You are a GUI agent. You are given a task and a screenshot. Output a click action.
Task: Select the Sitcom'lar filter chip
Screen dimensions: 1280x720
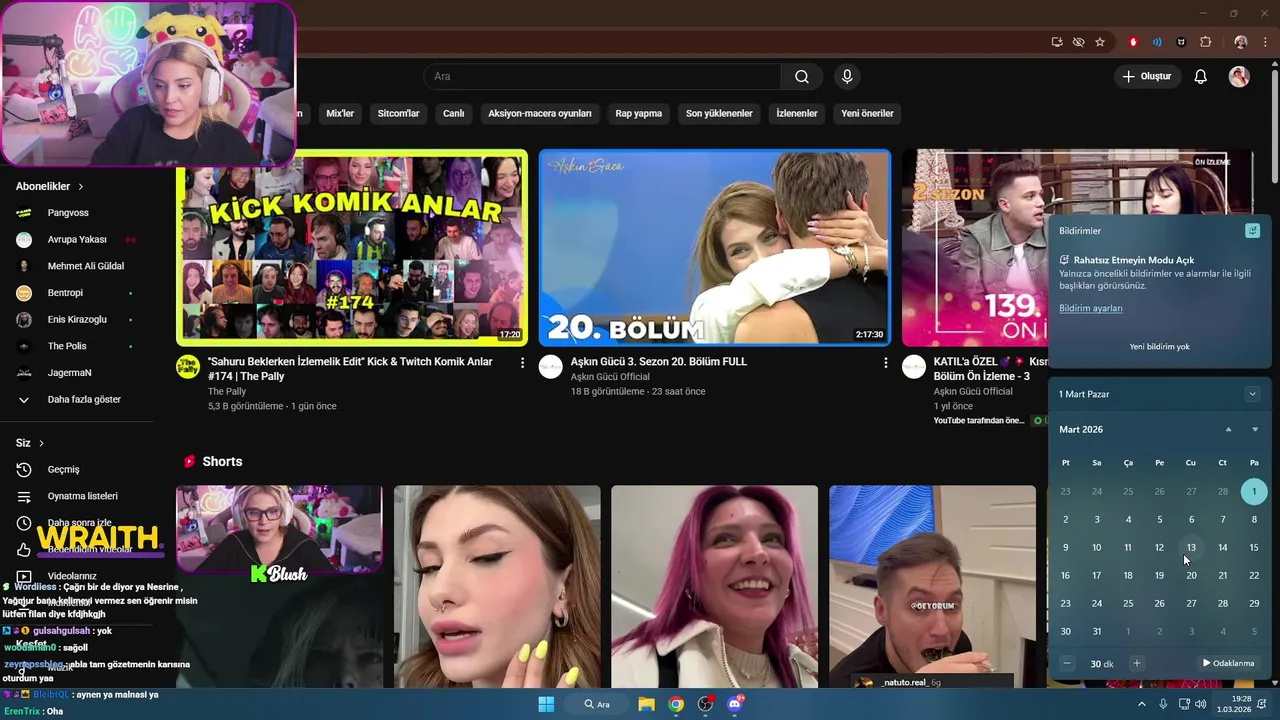pyautogui.click(x=398, y=113)
